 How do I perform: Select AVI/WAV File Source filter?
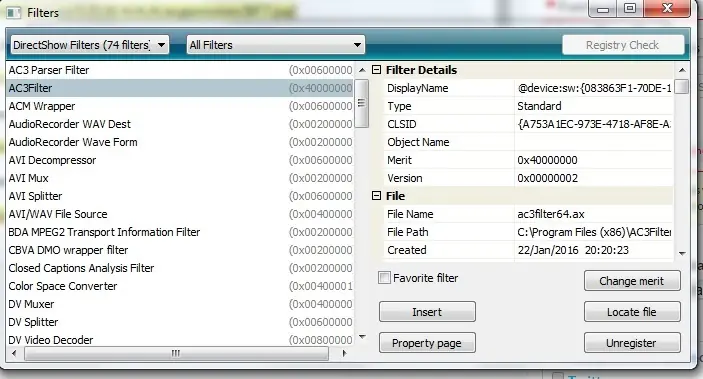180,214
